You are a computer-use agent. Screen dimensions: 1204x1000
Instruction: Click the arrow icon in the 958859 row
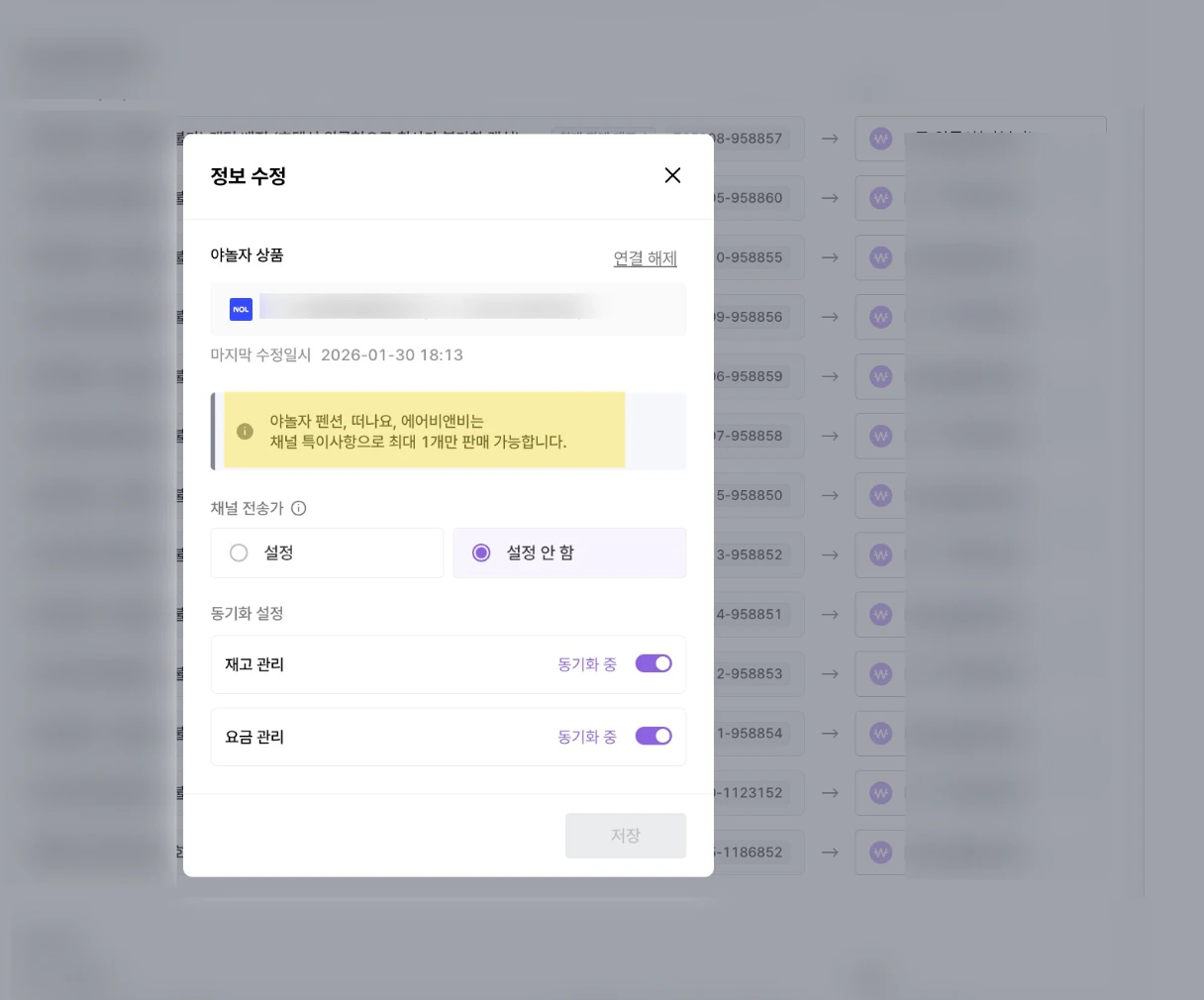pyautogui.click(x=830, y=376)
